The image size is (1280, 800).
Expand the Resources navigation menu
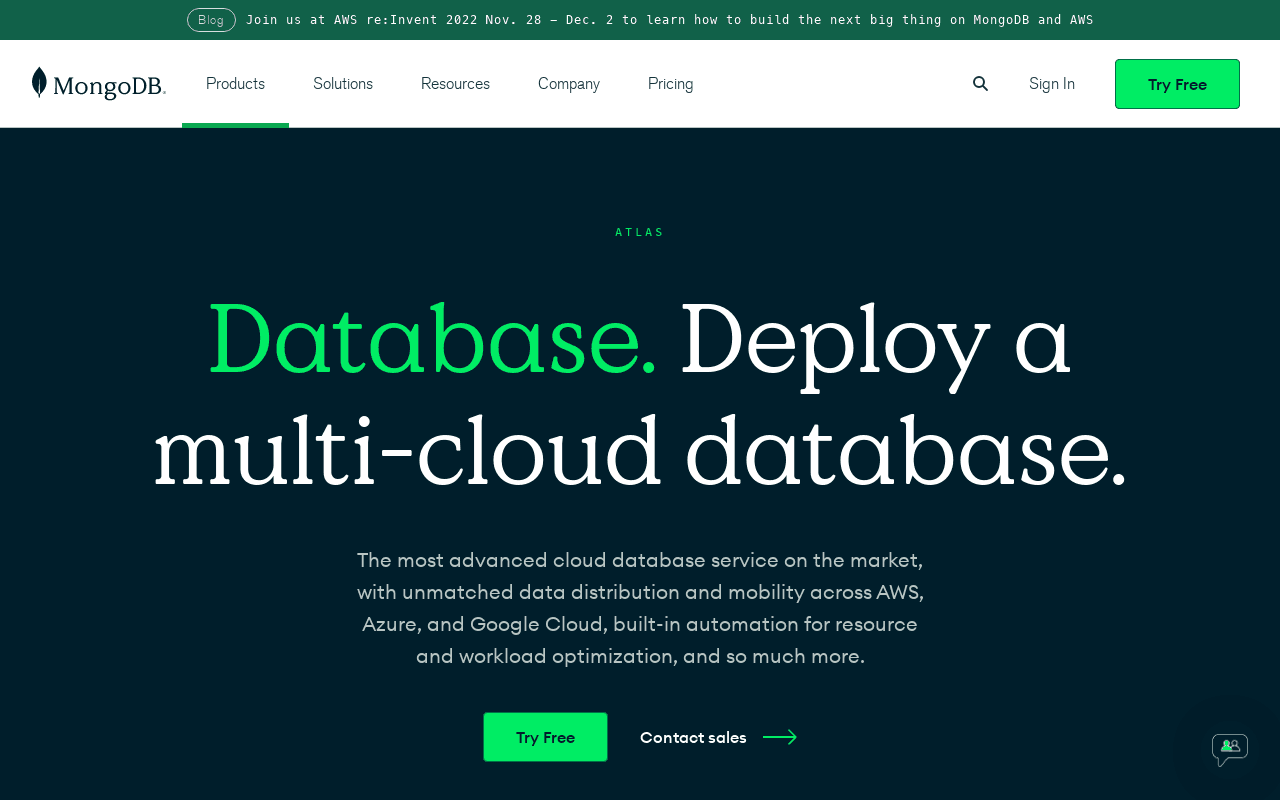coord(455,84)
